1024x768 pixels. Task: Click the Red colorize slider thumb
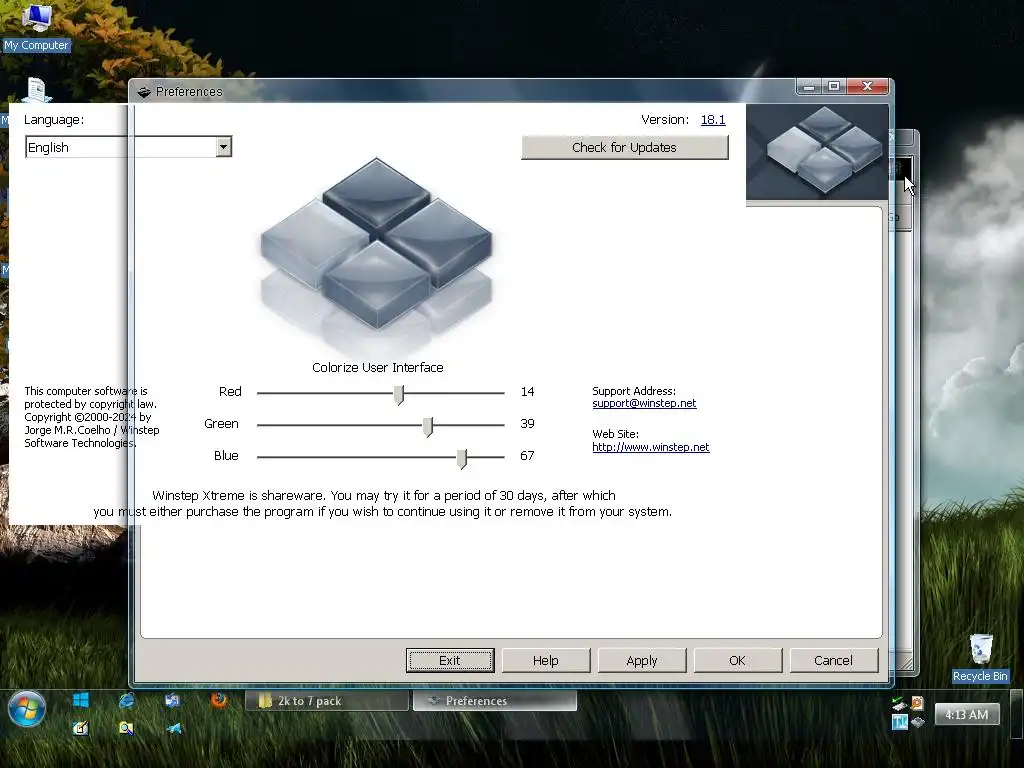[398, 394]
